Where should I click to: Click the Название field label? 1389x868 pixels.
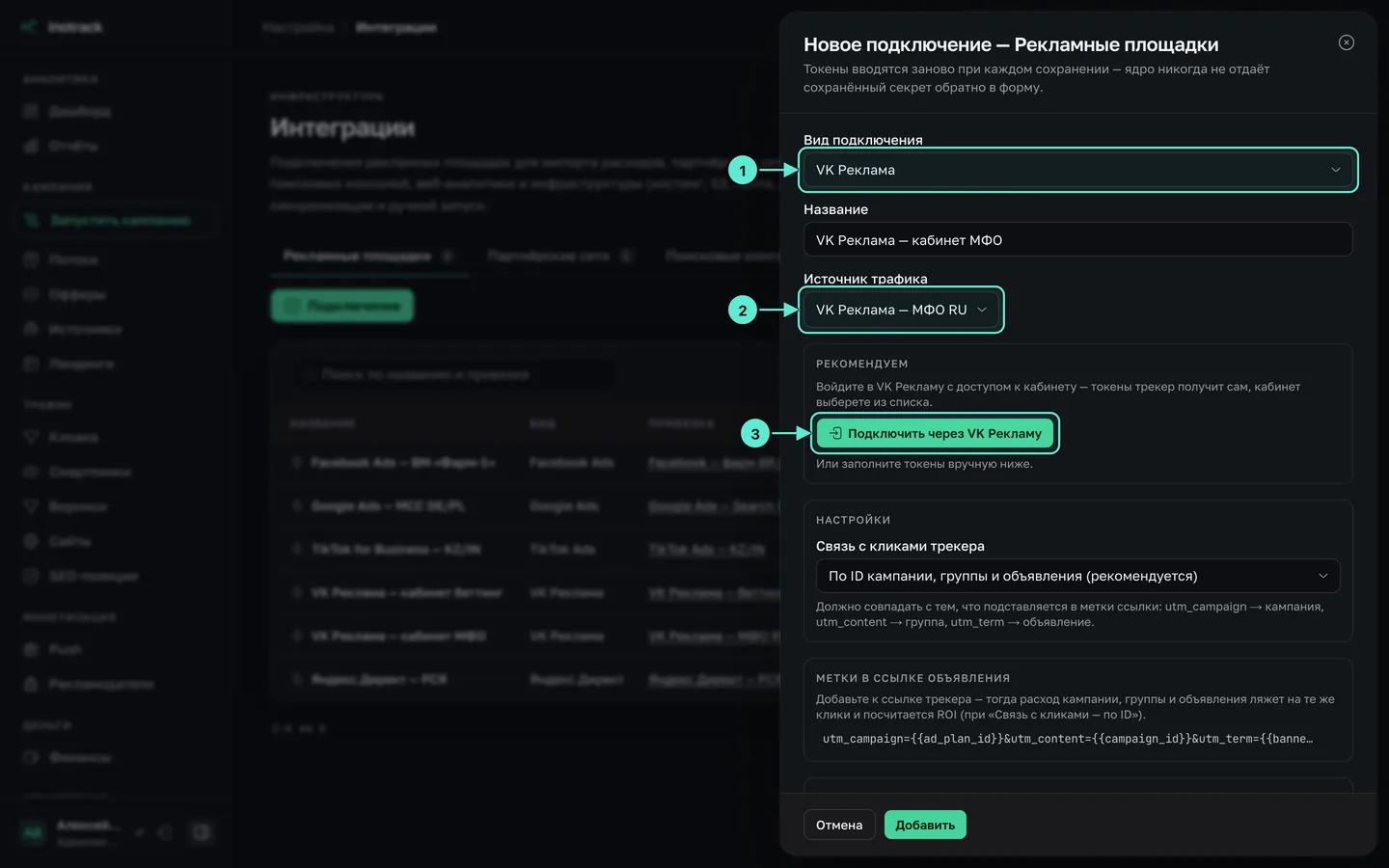point(835,209)
